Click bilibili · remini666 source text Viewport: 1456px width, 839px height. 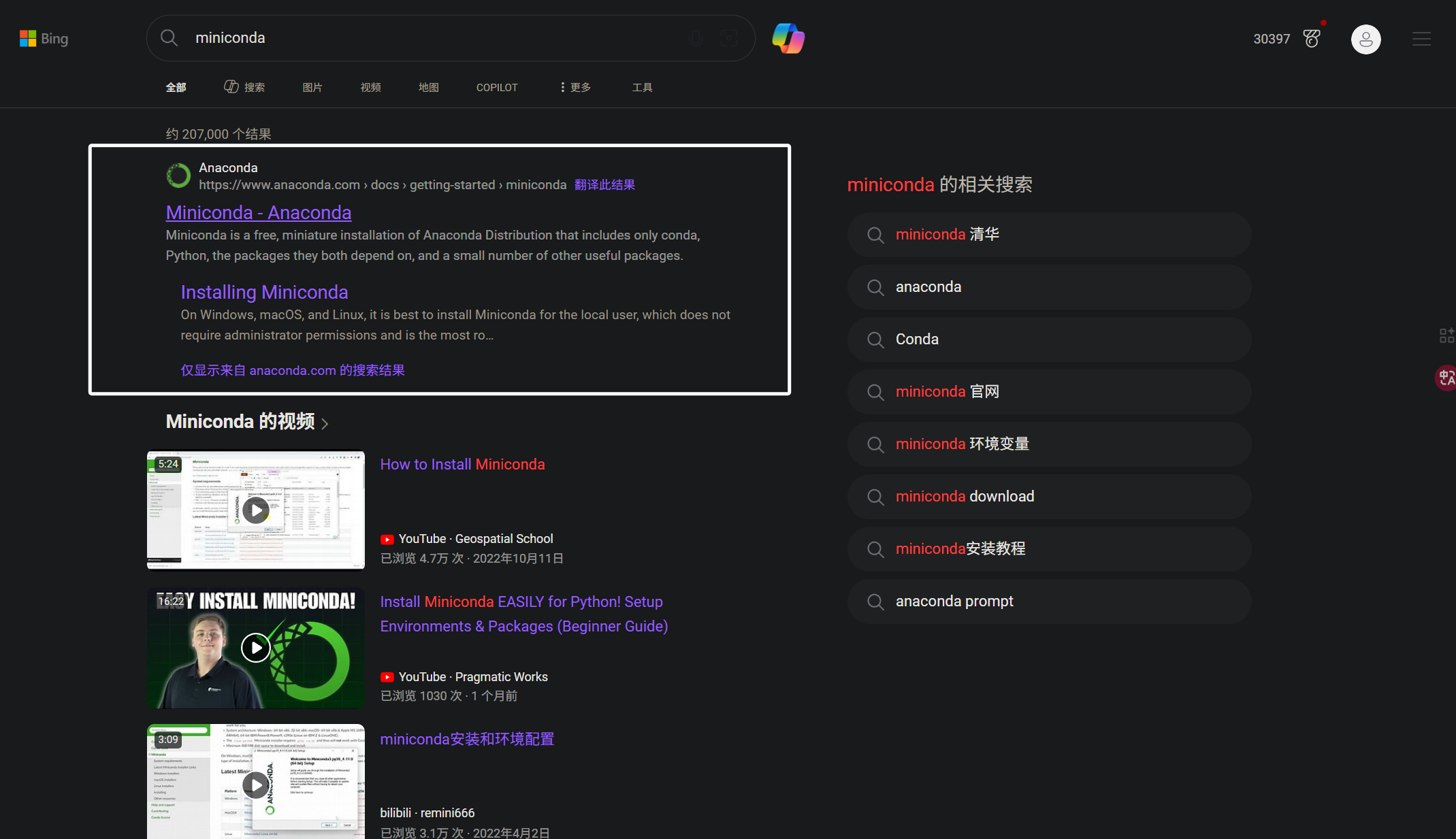tap(427, 813)
